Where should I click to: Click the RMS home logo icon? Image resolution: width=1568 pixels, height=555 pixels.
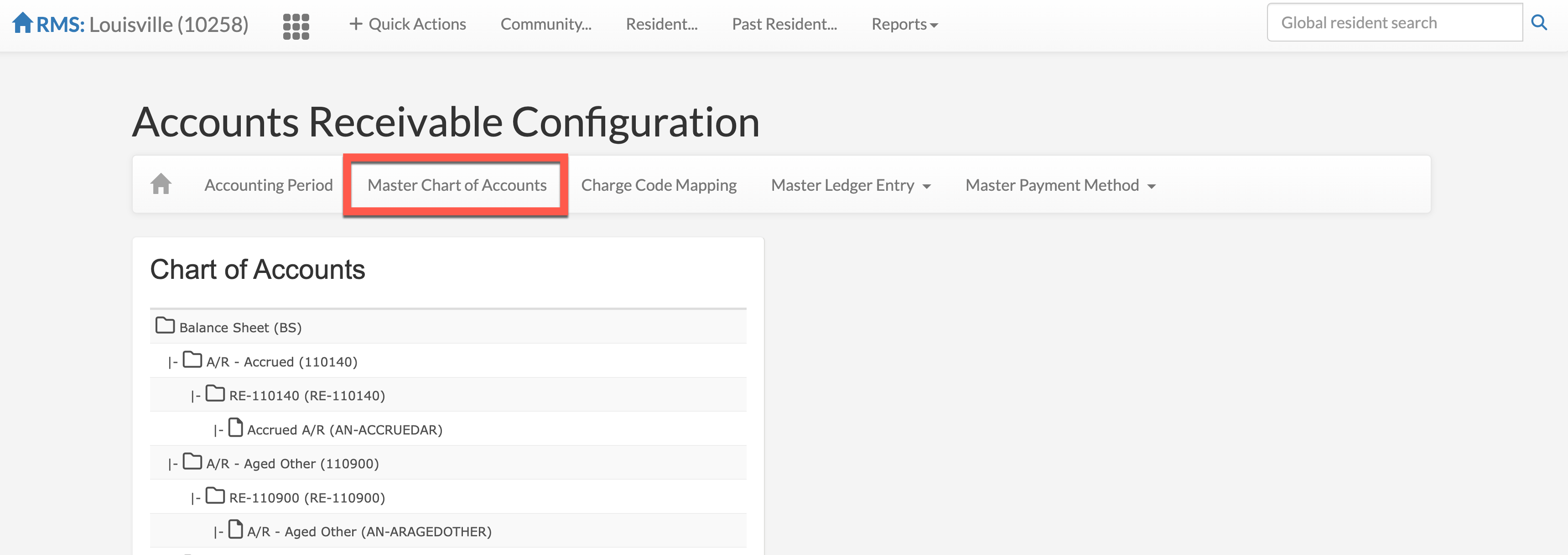[22, 23]
